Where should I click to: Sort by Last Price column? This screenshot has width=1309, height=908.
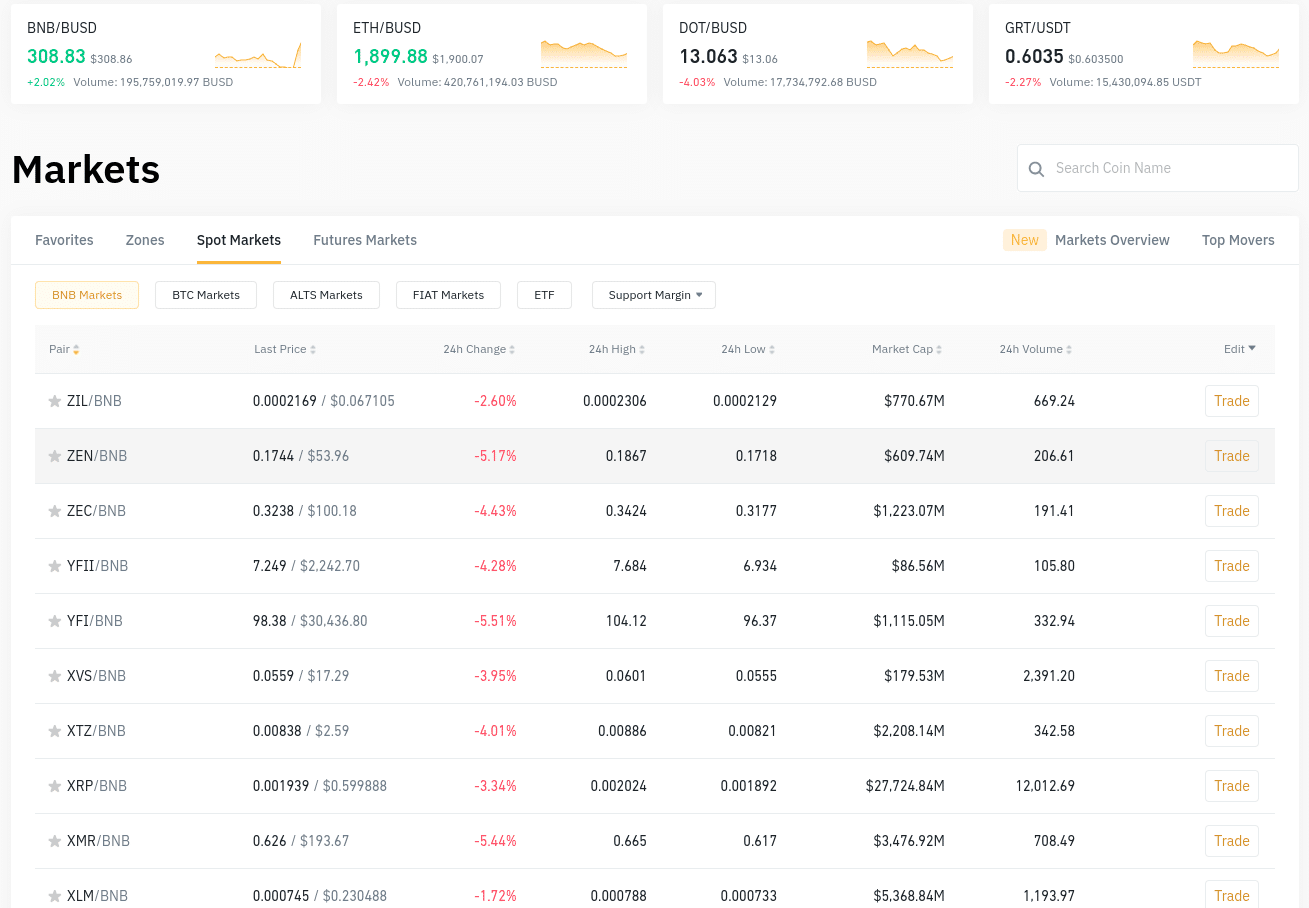point(285,349)
